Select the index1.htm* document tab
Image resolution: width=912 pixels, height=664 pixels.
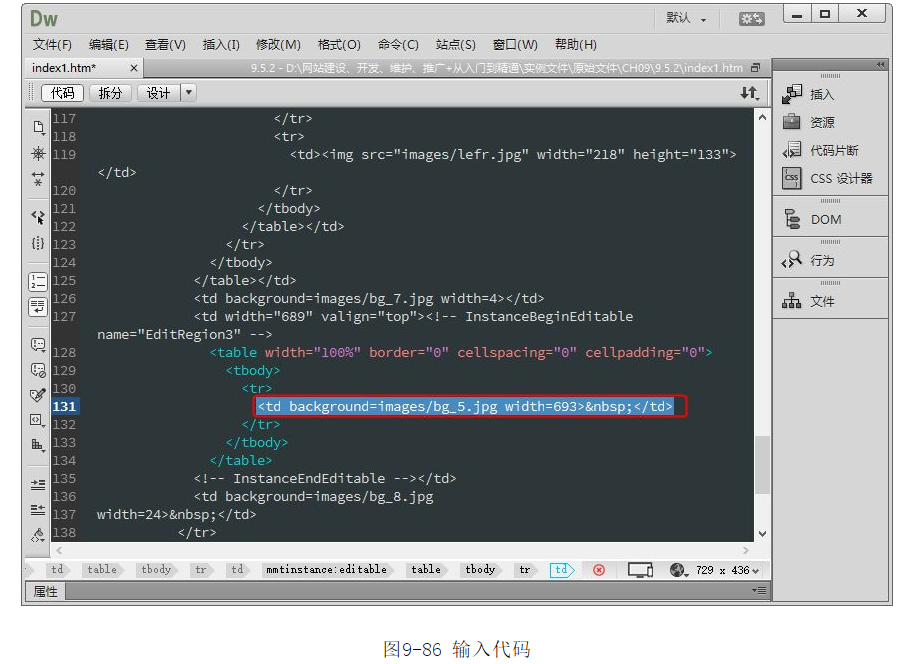(65, 68)
